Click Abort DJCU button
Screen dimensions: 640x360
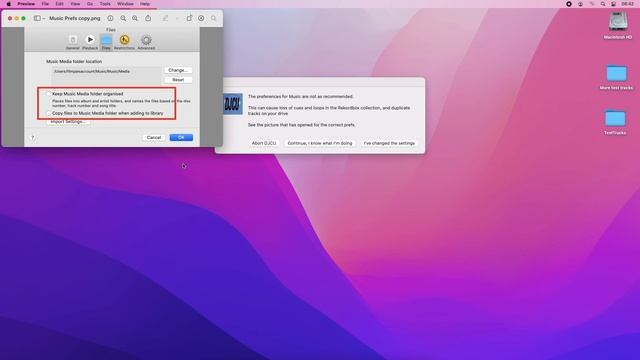(x=264, y=143)
